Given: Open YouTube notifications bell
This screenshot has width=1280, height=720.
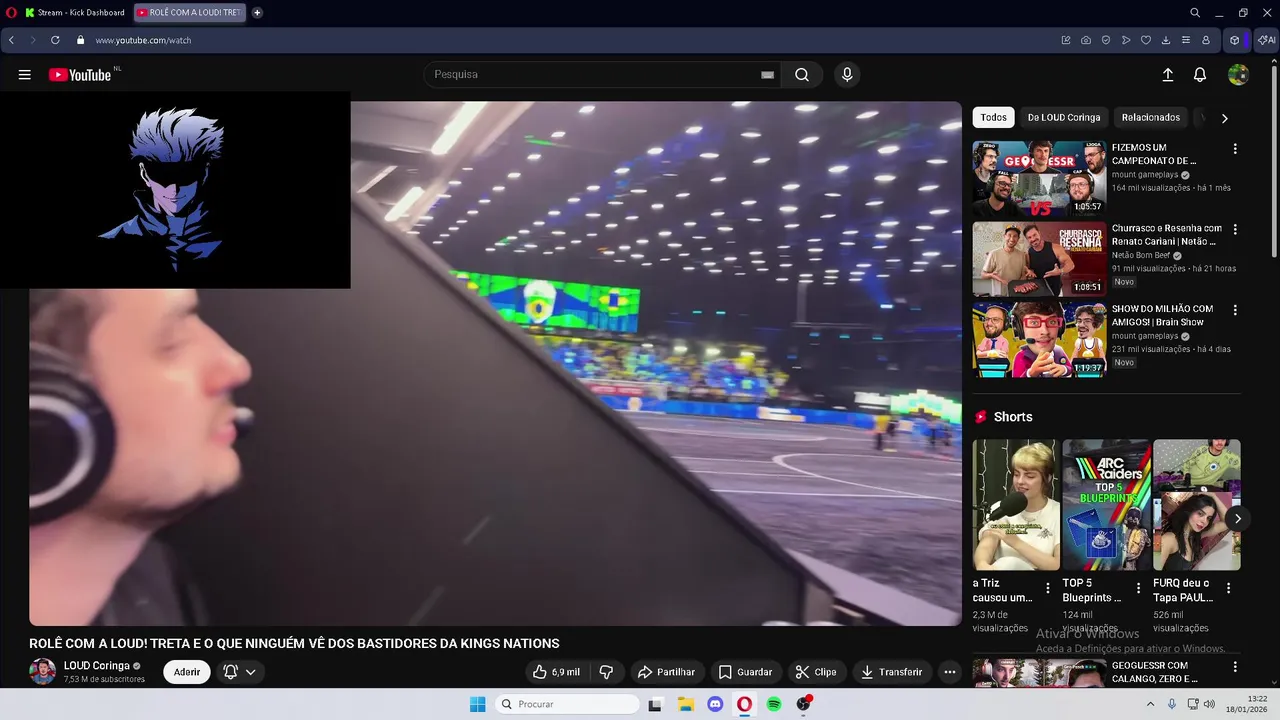Looking at the screenshot, I should point(1200,75).
